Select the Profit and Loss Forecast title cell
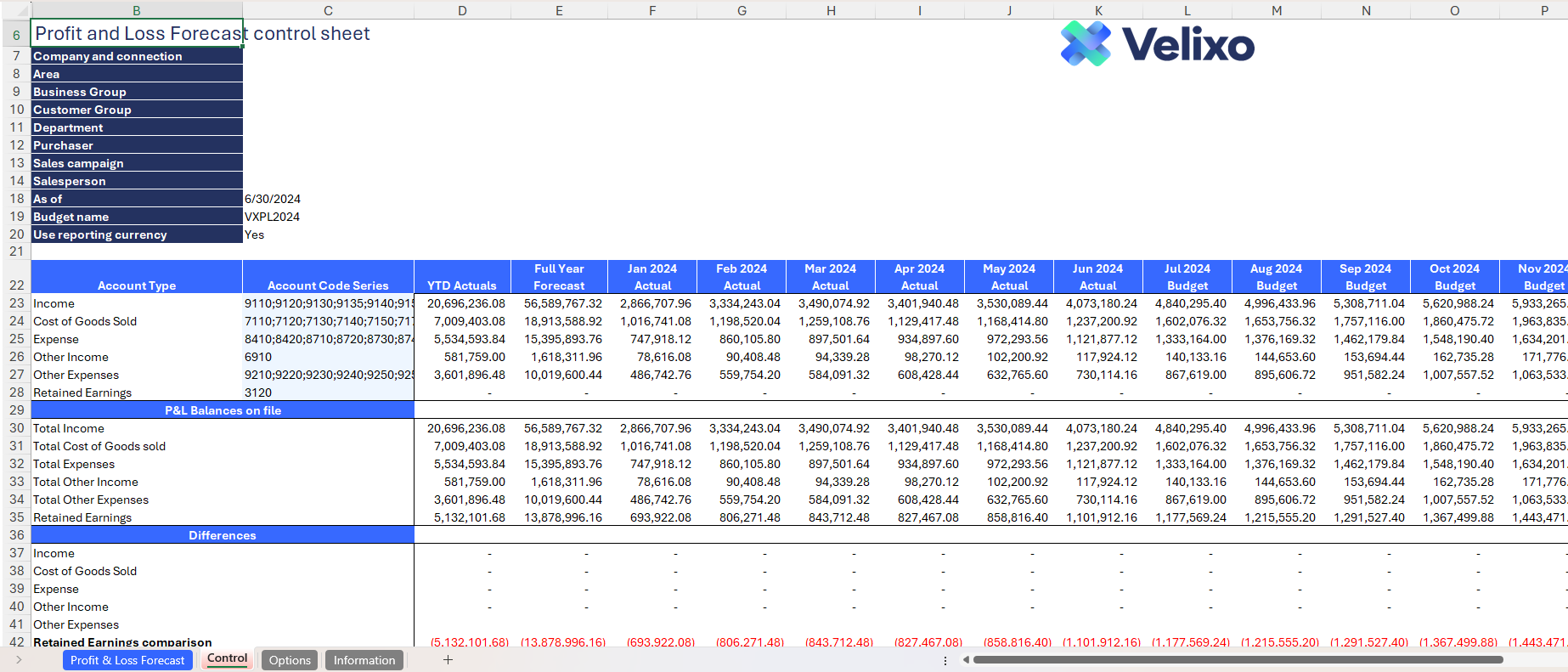The height and width of the screenshot is (672, 1568). [x=137, y=34]
